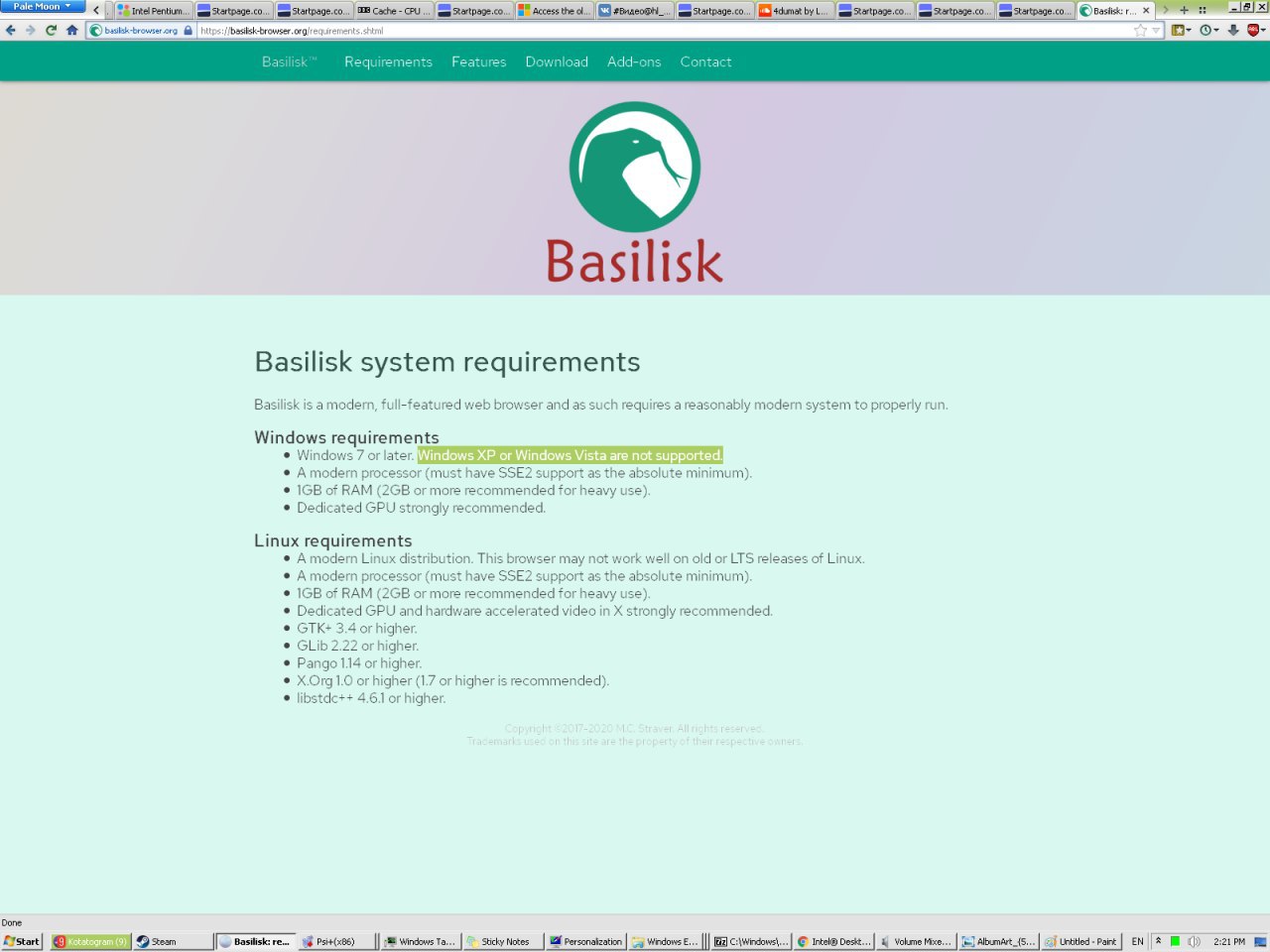1270x952 pixels.
Task: Open the Add-ons nav link
Action: pyautogui.click(x=634, y=61)
